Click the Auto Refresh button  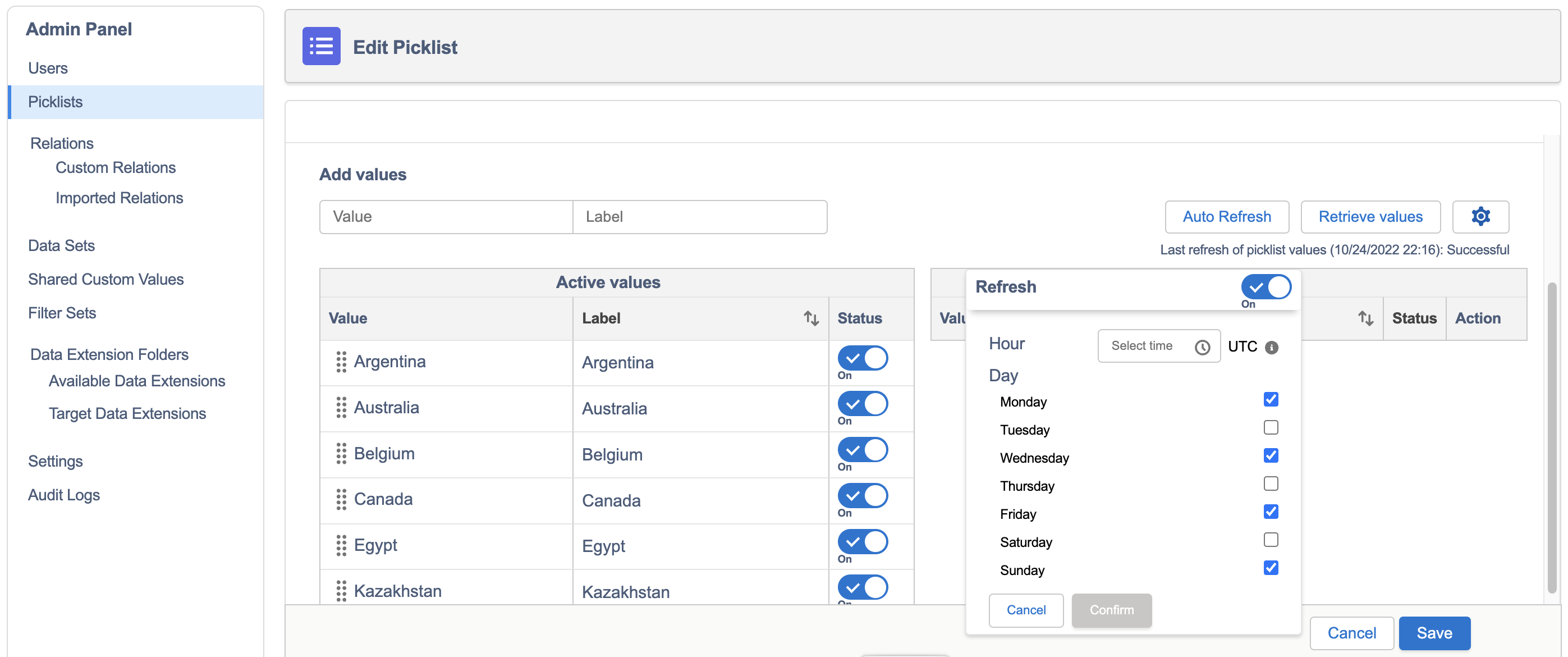pyautogui.click(x=1227, y=217)
